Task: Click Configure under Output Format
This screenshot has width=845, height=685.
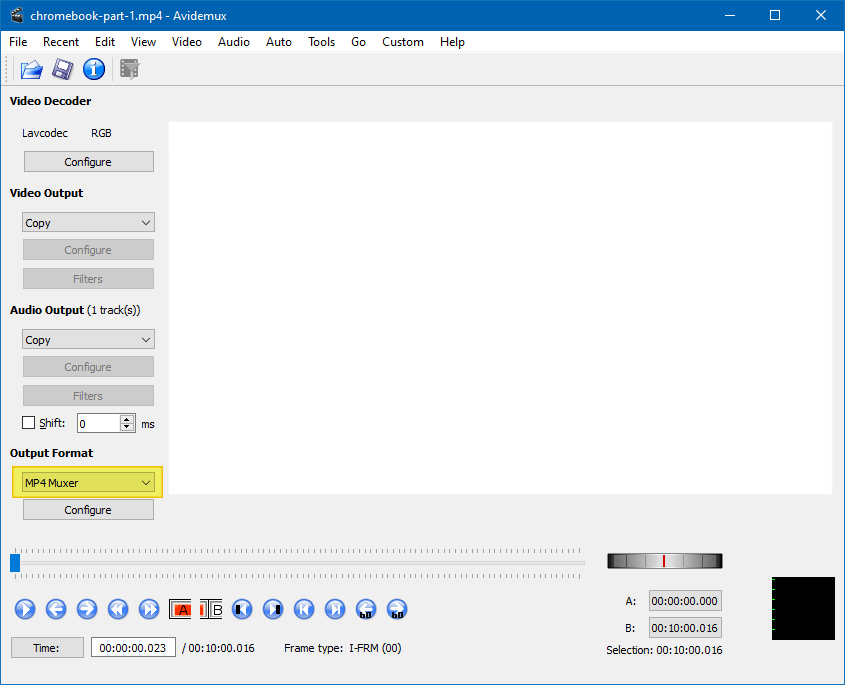Action: pos(88,510)
